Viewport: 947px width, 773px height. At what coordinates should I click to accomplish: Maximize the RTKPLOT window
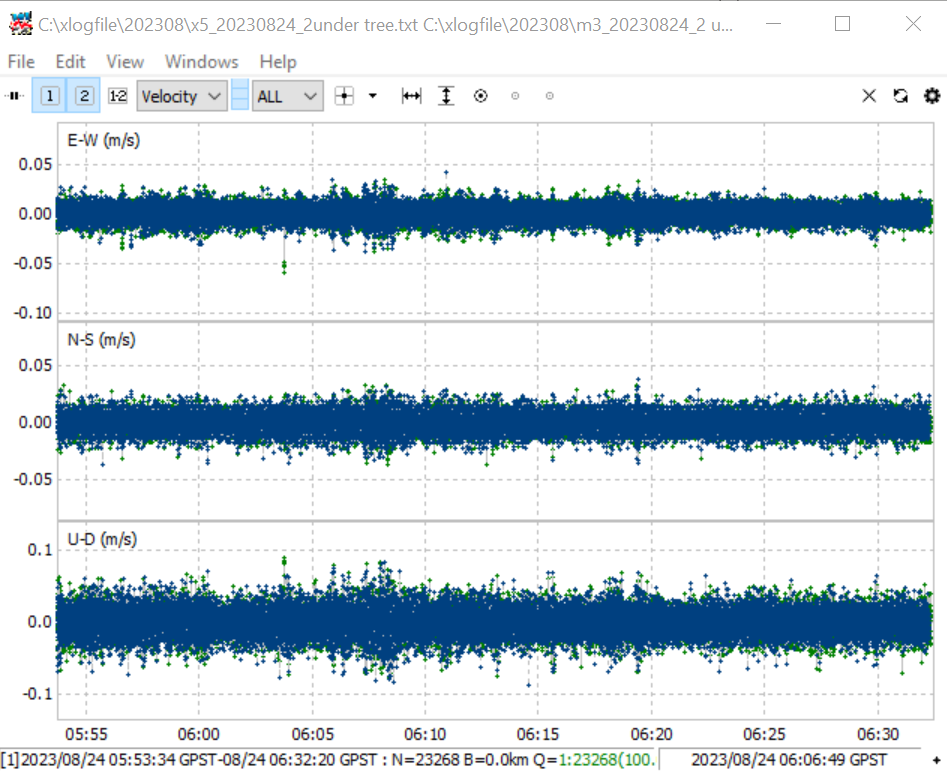843,24
